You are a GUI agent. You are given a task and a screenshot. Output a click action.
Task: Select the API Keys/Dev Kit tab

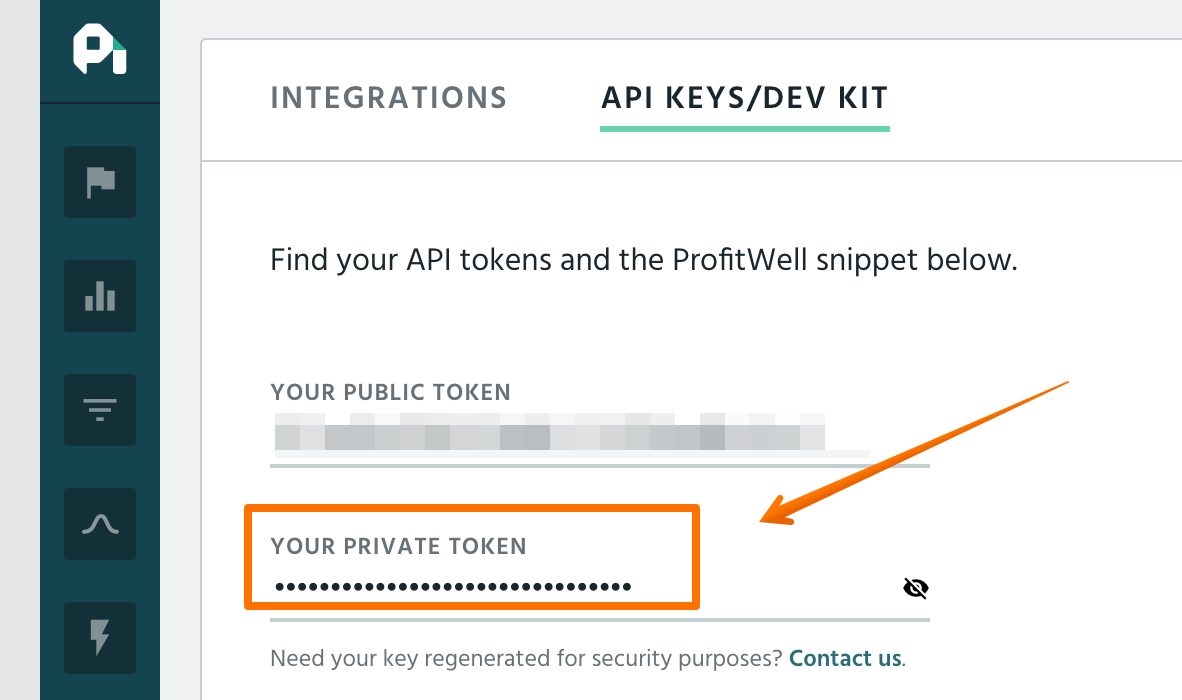[744, 98]
